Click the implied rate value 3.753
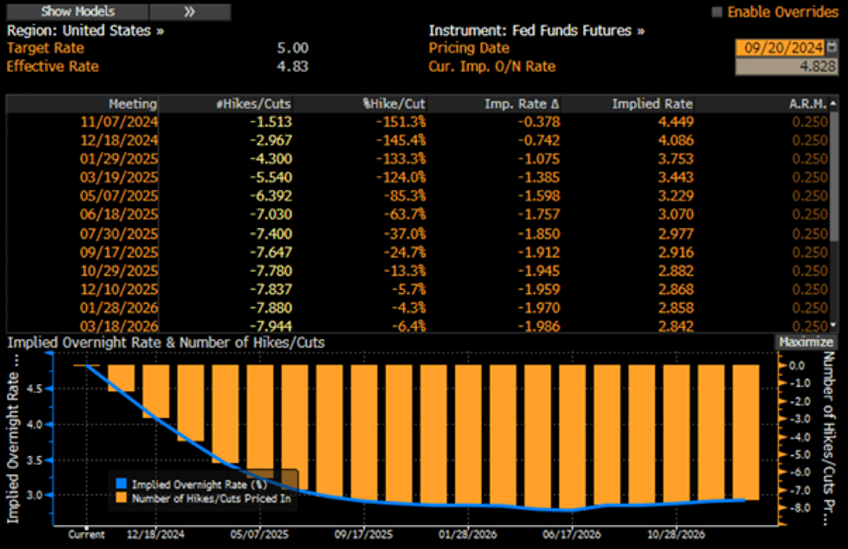Image resolution: width=848 pixels, height=549 pixels. click(x=675, y=158)
